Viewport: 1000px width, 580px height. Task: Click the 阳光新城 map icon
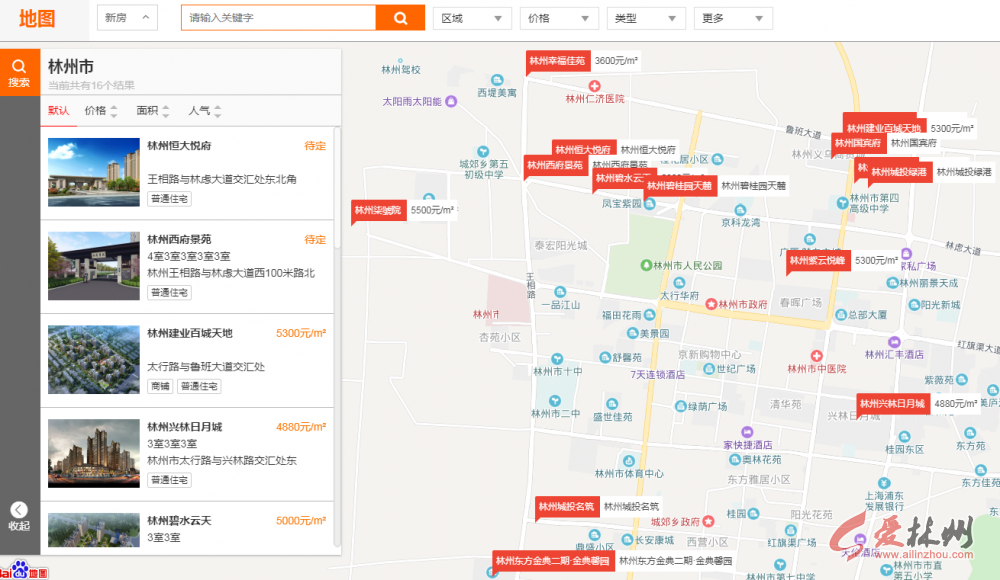[x=913, y=305]
